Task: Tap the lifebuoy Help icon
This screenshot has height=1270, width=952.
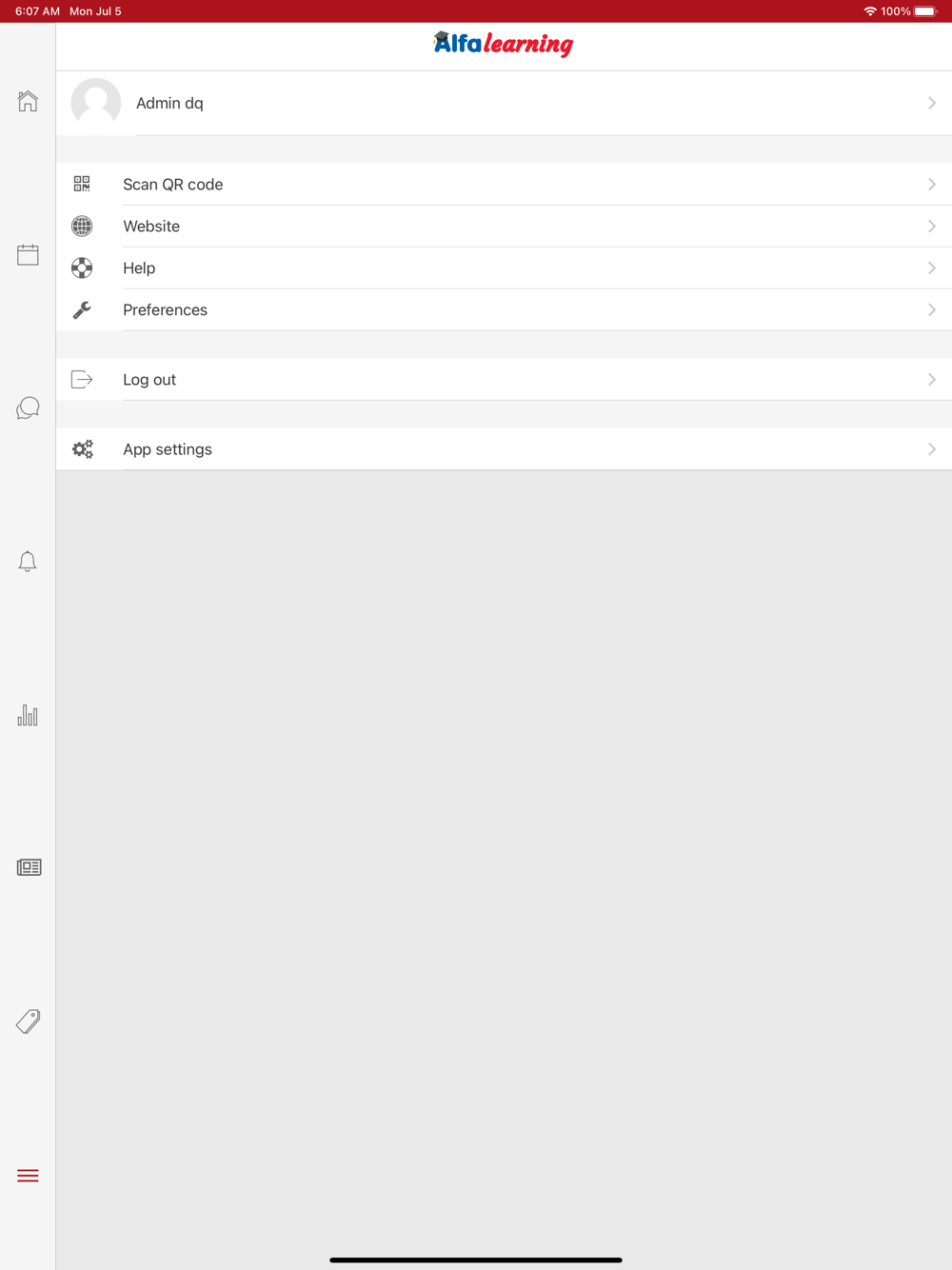Action: pyautogui.click(x=82, y=268)
